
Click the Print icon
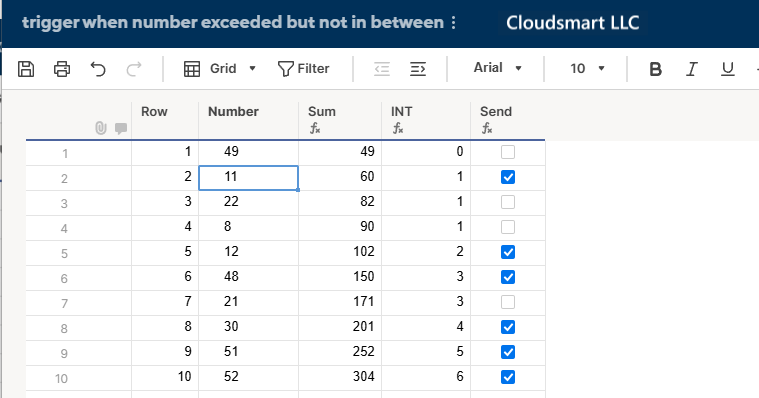point(62,69)
